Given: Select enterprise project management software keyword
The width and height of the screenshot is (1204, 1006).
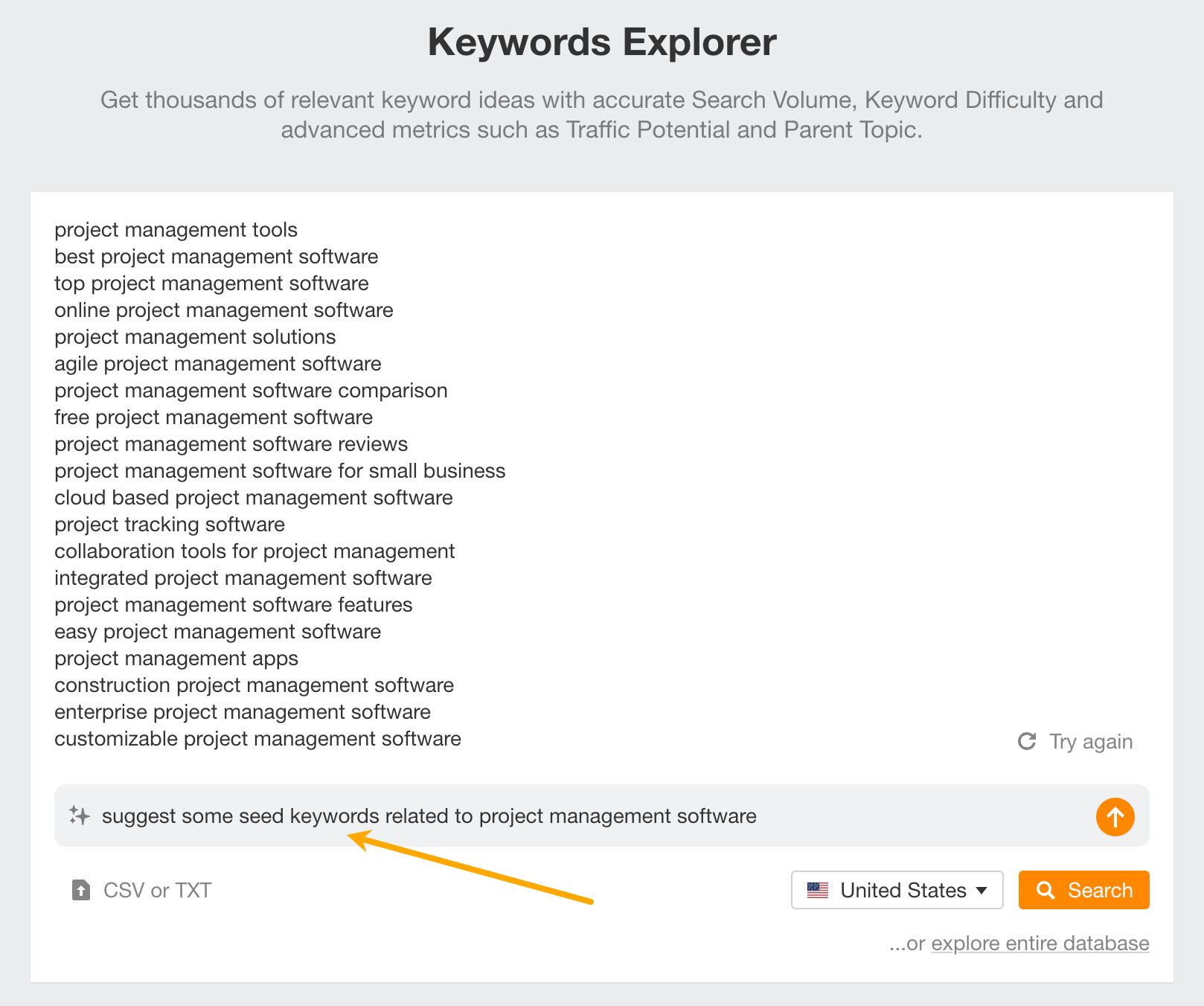Looking at the screenshot, I should tap(243, 712).
